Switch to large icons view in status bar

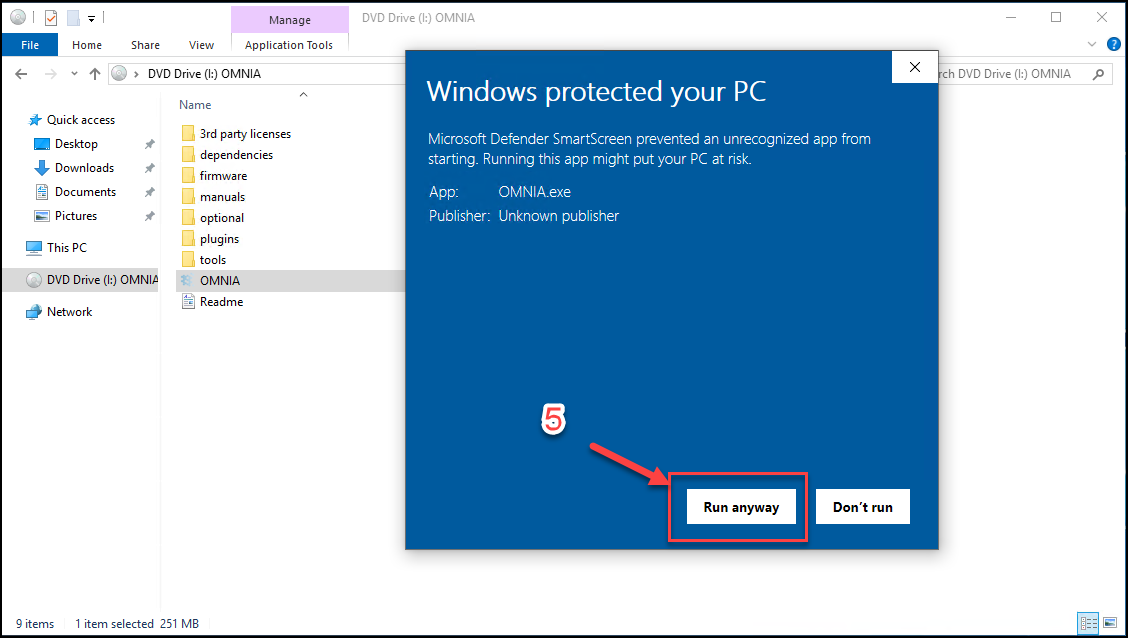1110,623
